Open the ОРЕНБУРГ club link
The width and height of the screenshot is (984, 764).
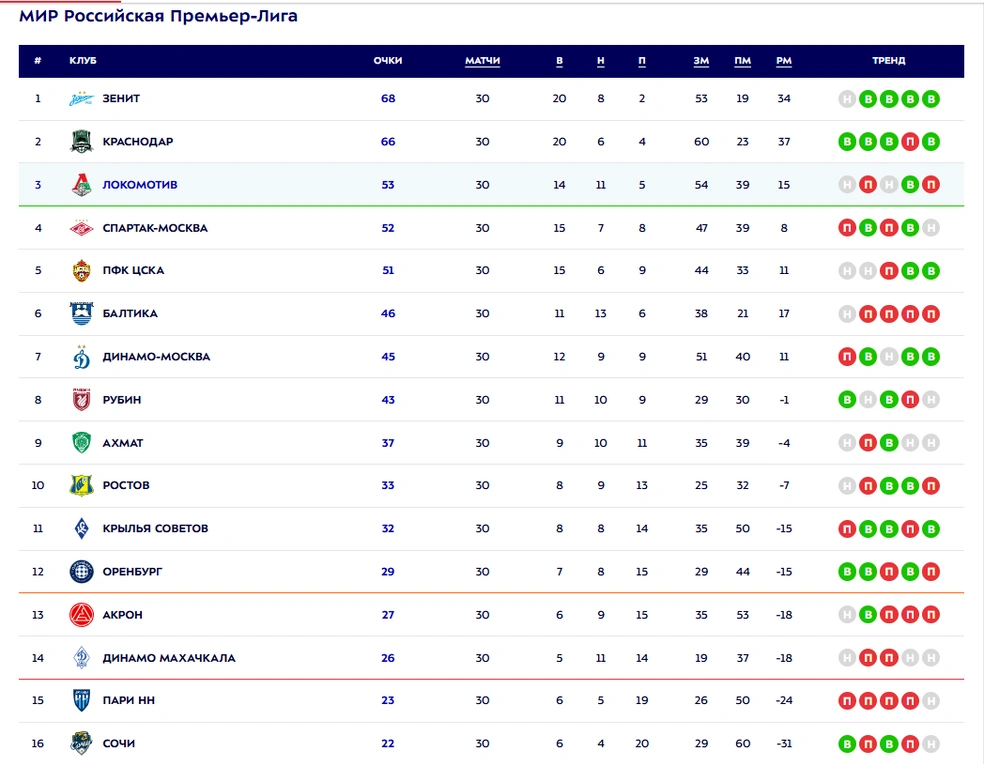click(132, 572)
